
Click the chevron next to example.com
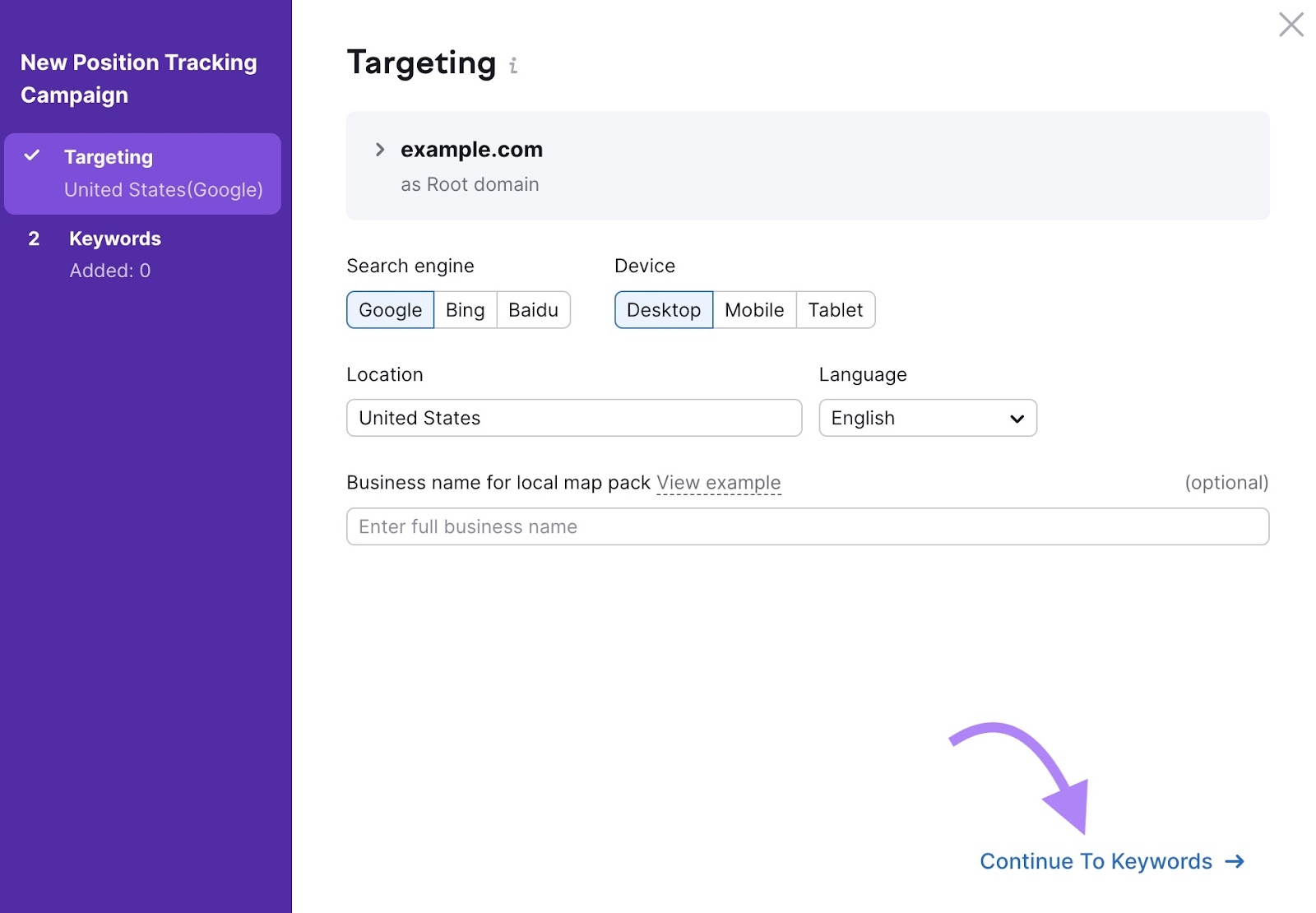coord(380,149)
